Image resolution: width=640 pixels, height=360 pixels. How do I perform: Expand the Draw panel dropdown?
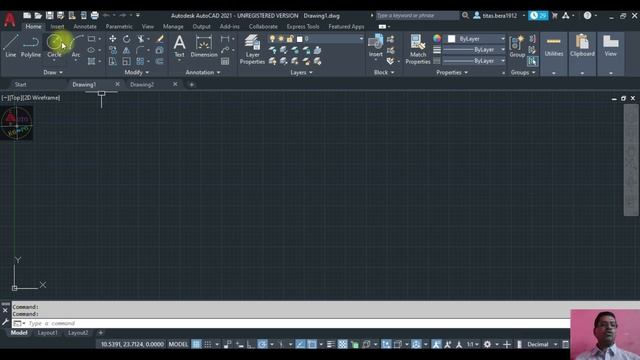coord(53,72)
